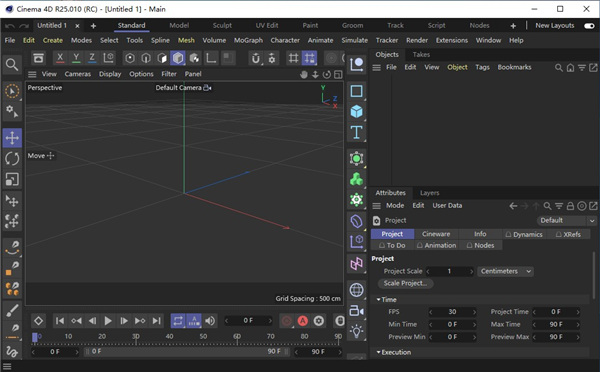Screen dimensions: 600x372
Task: Click the Attributes panel vertical scrollbar
Action: pyautogui.click(x=594, y=276)
